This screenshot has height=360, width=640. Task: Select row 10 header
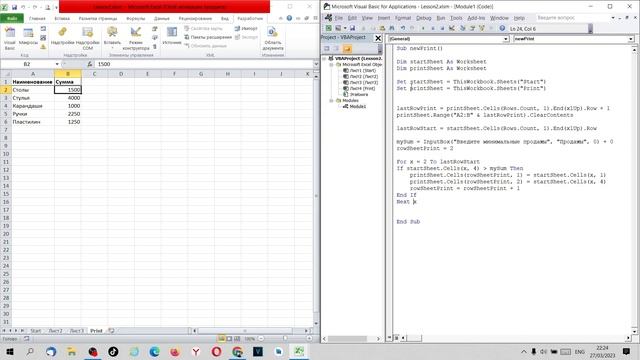click(6, 154)
